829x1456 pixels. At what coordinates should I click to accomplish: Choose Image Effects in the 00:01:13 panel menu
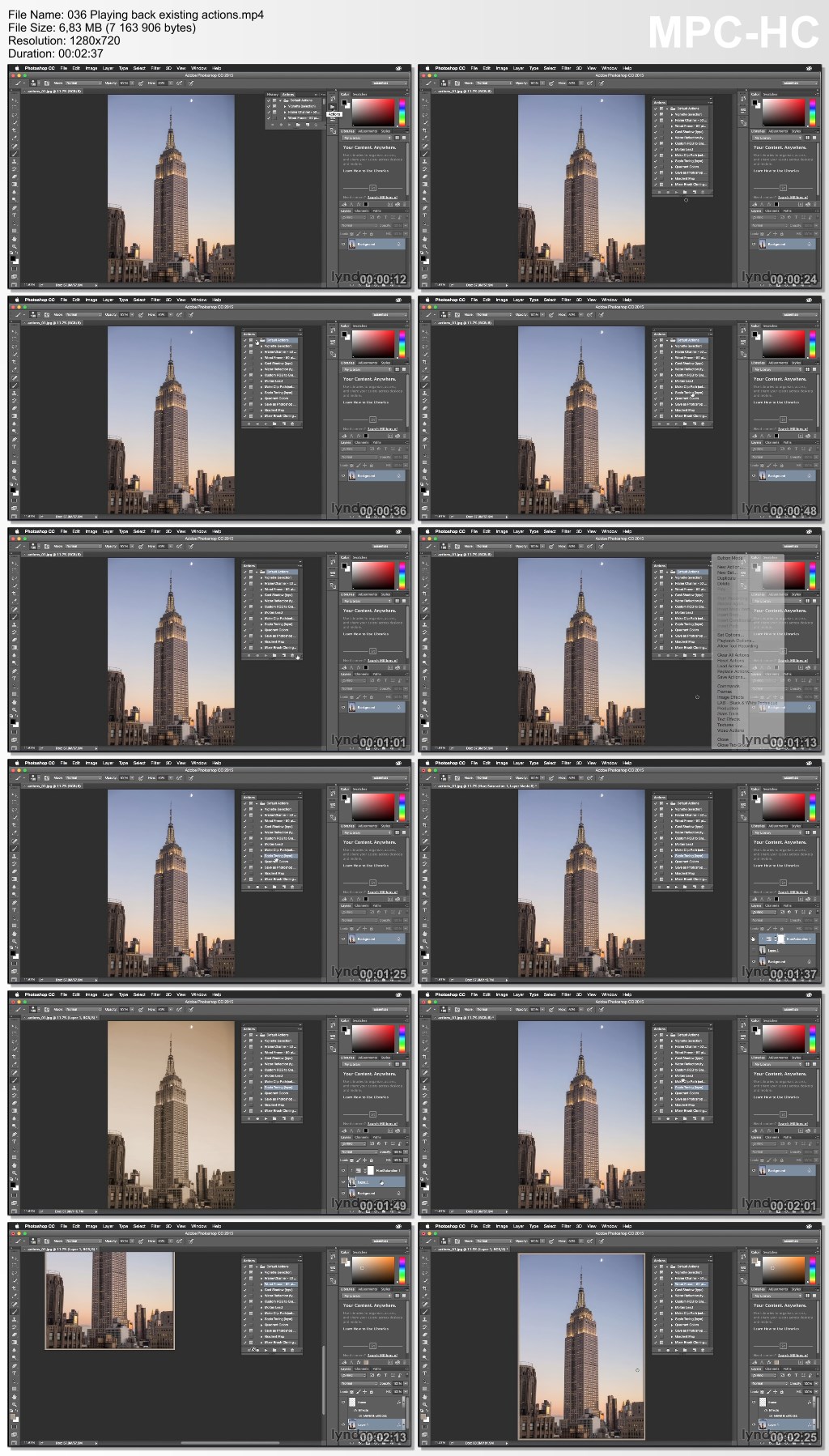[x=730, y=697]
